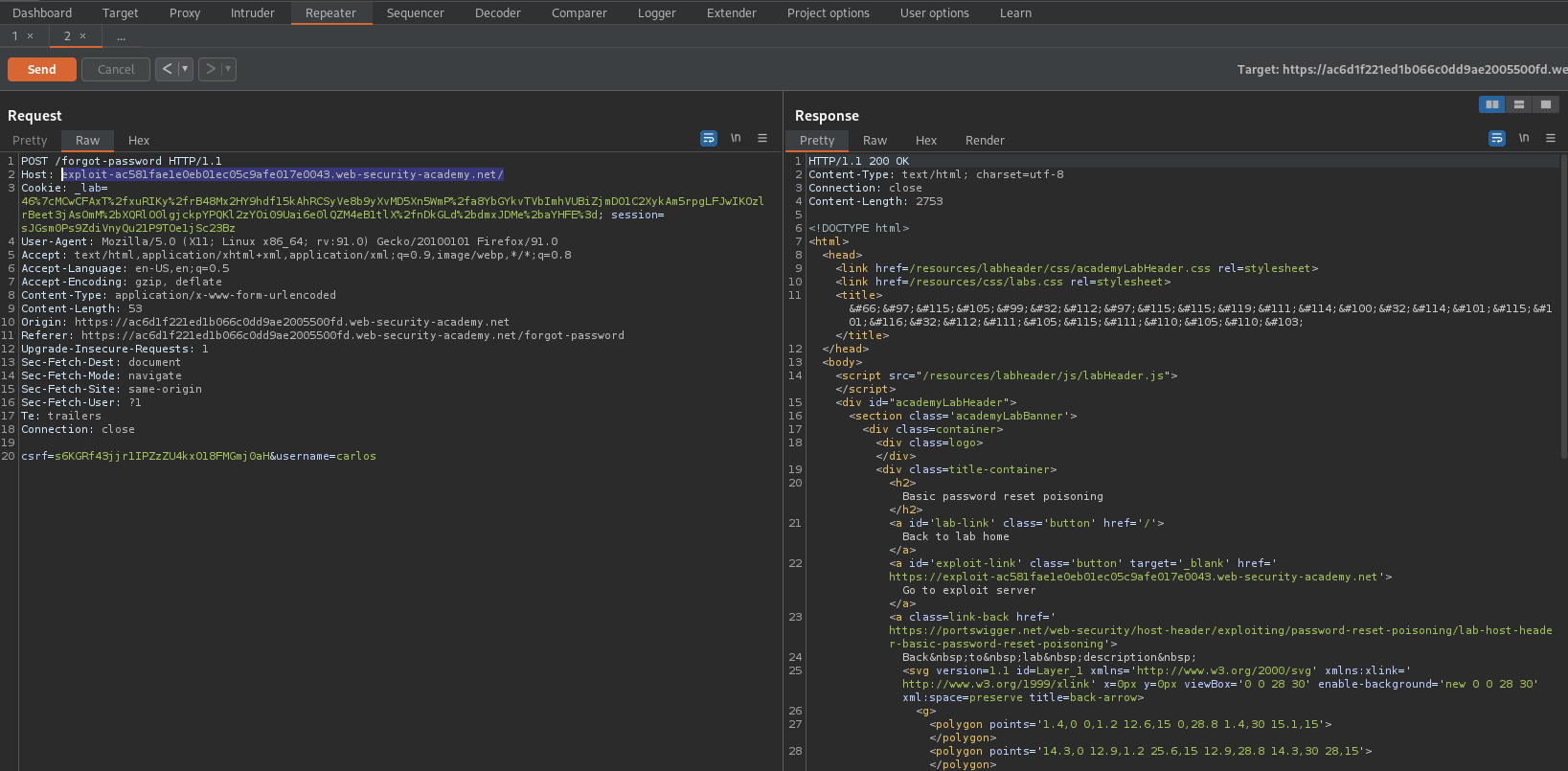This screenshot has height=771, width=1568.
Task: Close Repeater request tab 2
Action: (x=82, y=35)
